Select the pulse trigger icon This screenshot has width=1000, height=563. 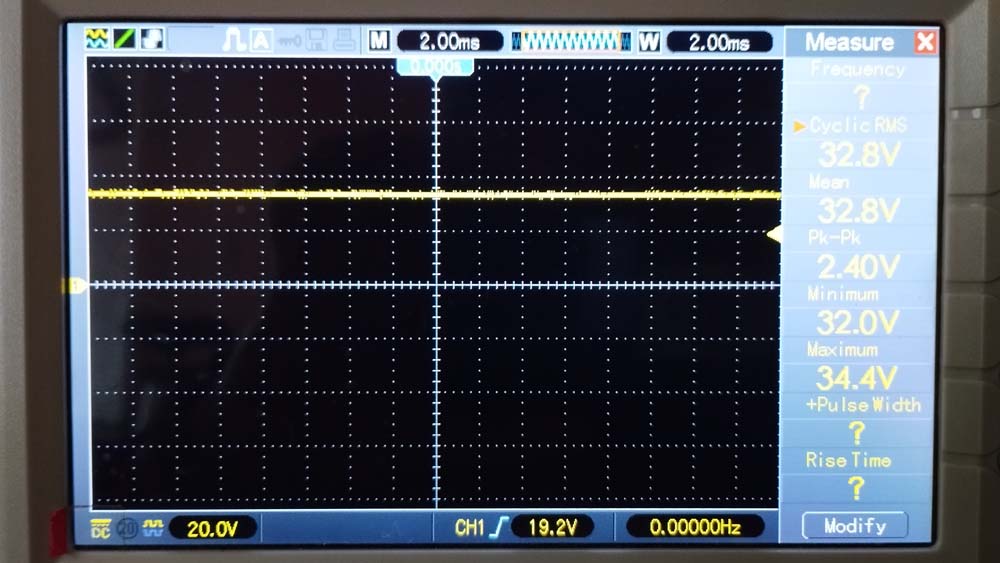(x=233, y=41)
